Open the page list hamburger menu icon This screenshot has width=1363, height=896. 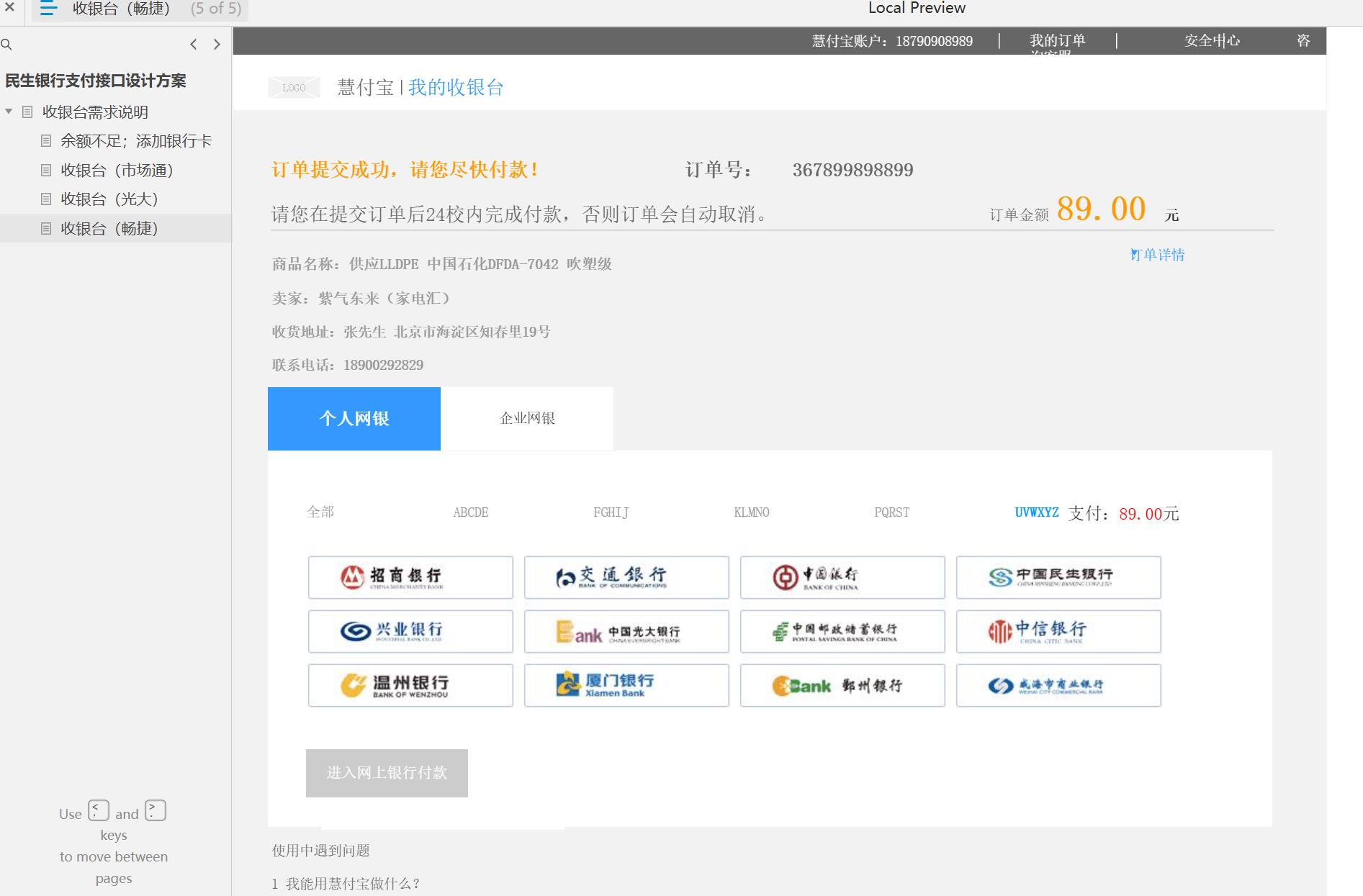[48, 9]
